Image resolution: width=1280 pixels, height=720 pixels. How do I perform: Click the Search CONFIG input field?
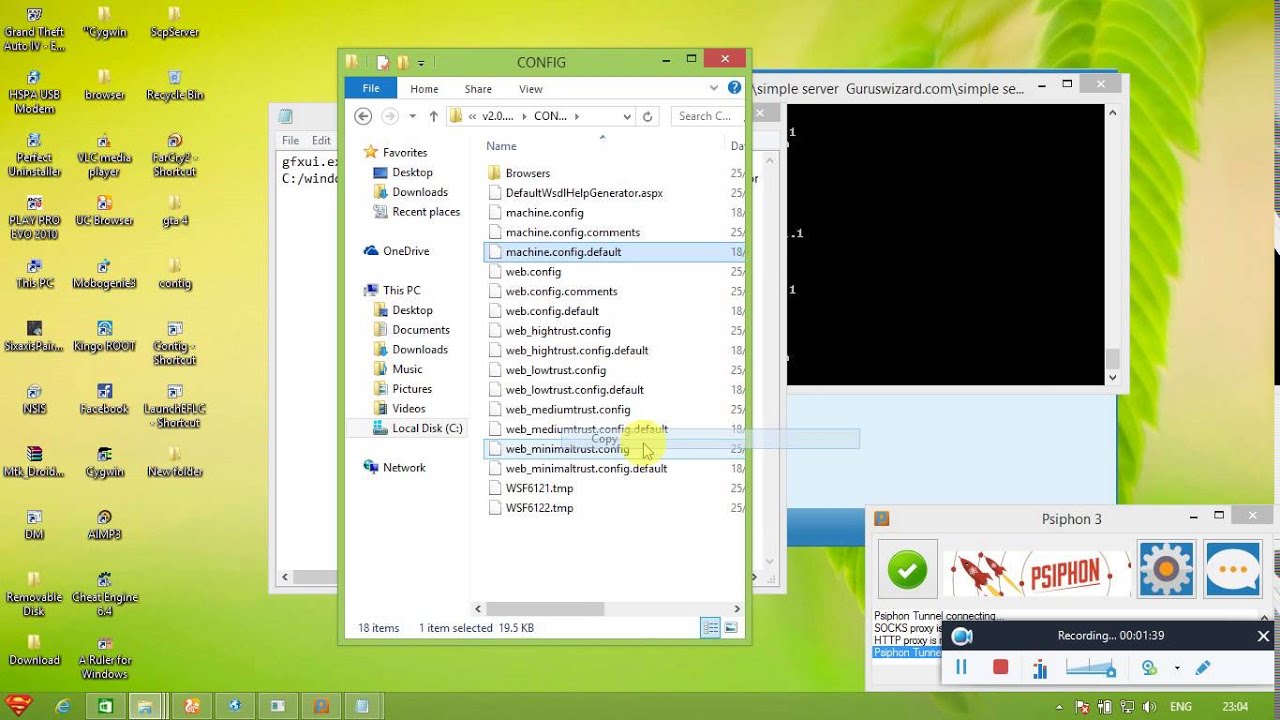[707, 116]
